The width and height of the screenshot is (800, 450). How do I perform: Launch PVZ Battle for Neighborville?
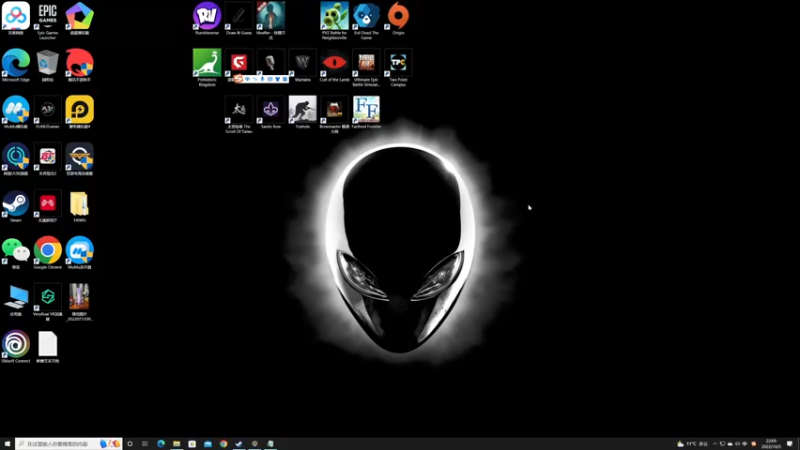tap(334, 20)
